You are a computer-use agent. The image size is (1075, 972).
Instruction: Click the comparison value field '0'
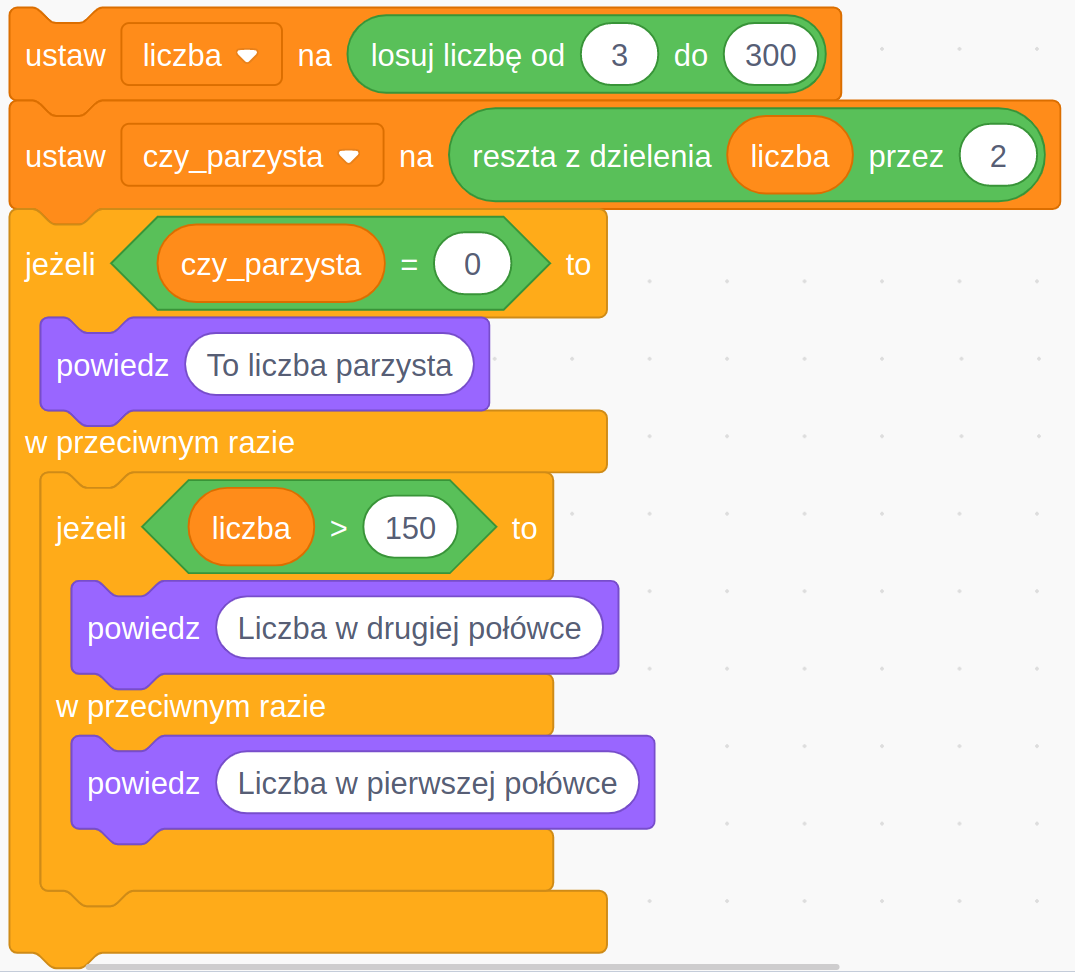[x=472, y=265]
